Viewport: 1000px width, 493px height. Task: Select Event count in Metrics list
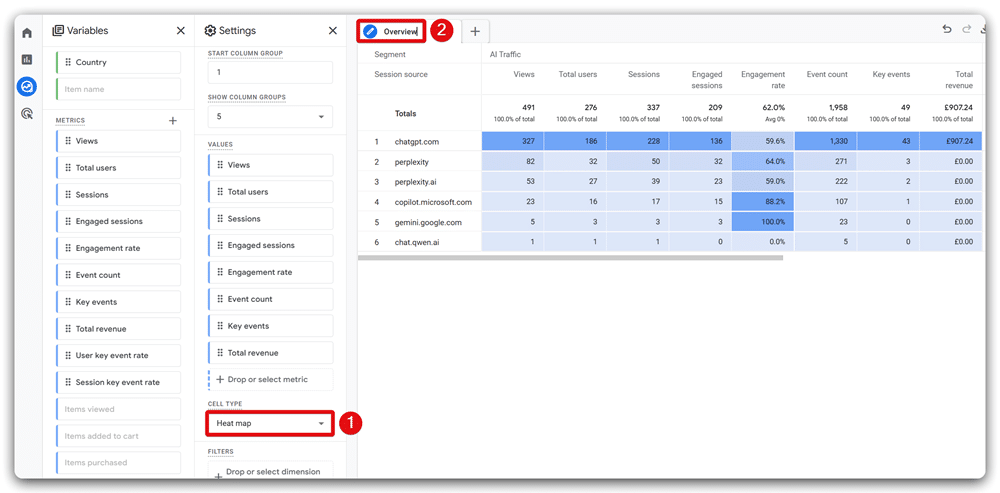pos(119,275)
